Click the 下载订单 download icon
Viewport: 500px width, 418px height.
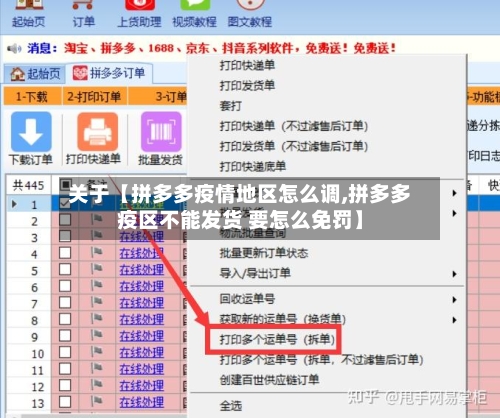(x=31, y=132)
